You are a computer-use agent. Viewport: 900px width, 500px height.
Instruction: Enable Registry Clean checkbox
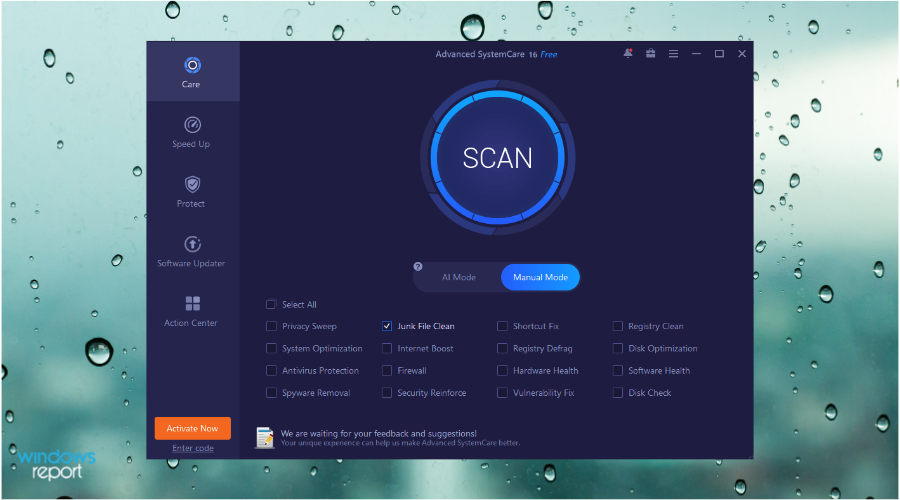pyautogui.click(x=618, y=326)
